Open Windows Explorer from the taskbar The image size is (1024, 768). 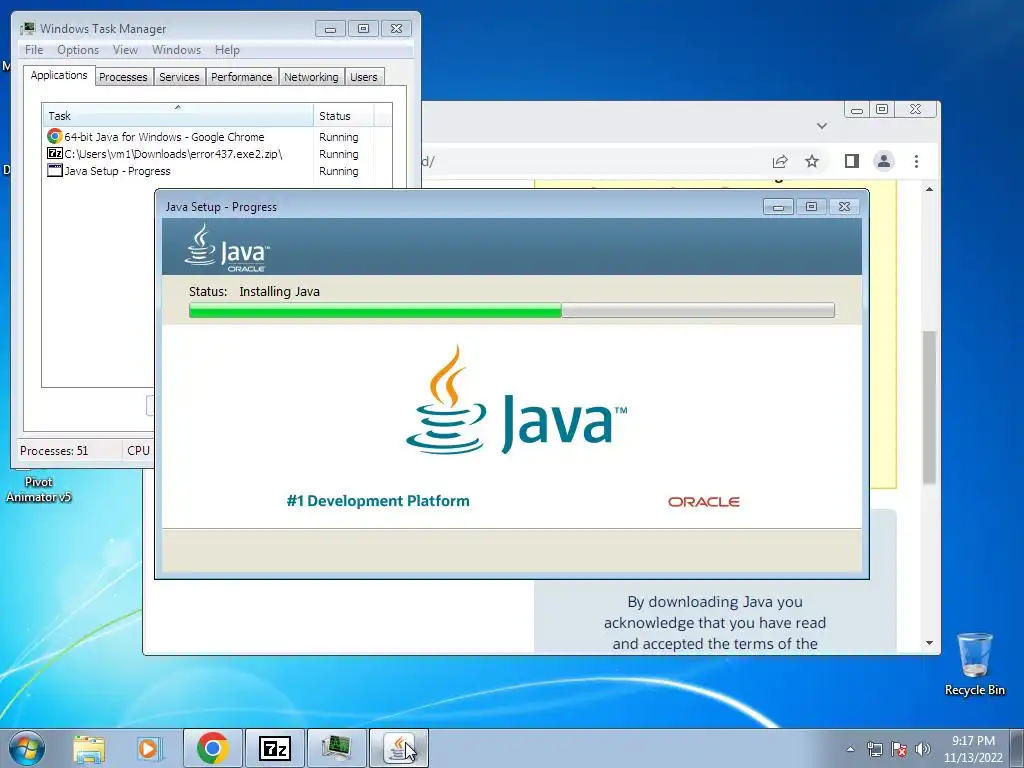tap(89, 748)
